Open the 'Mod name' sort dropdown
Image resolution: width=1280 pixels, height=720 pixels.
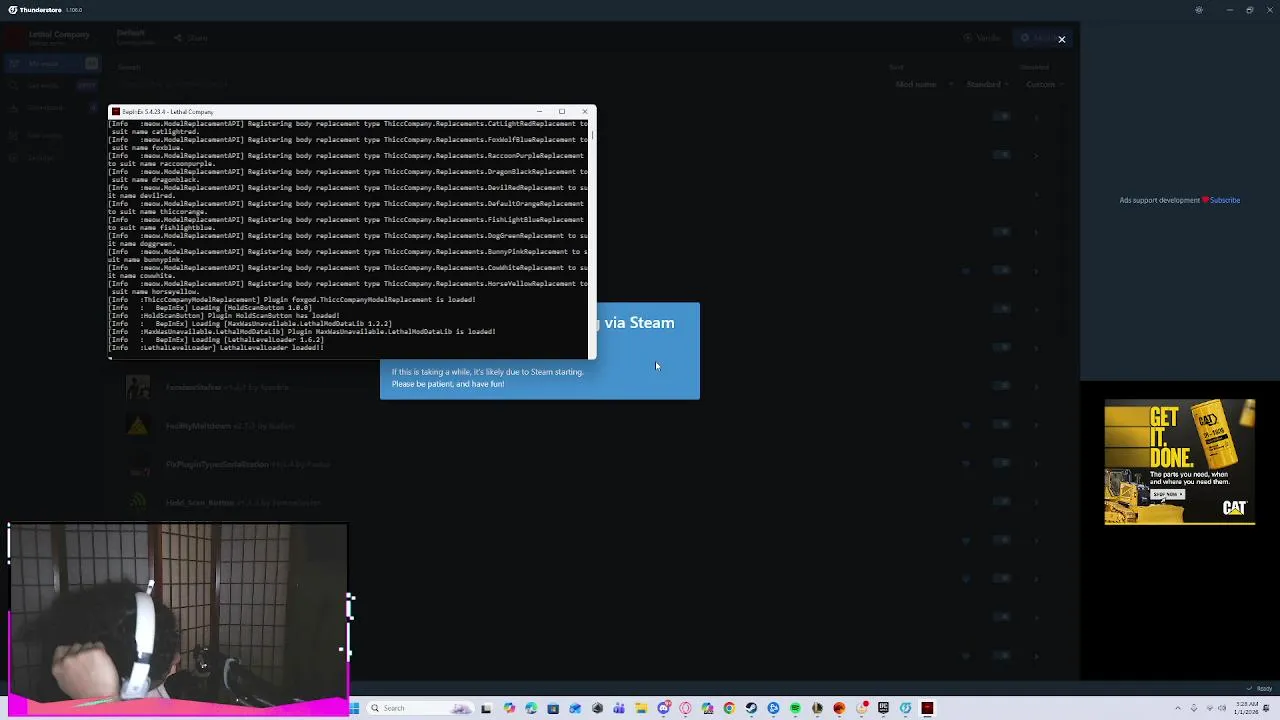[x=924, y=84]
